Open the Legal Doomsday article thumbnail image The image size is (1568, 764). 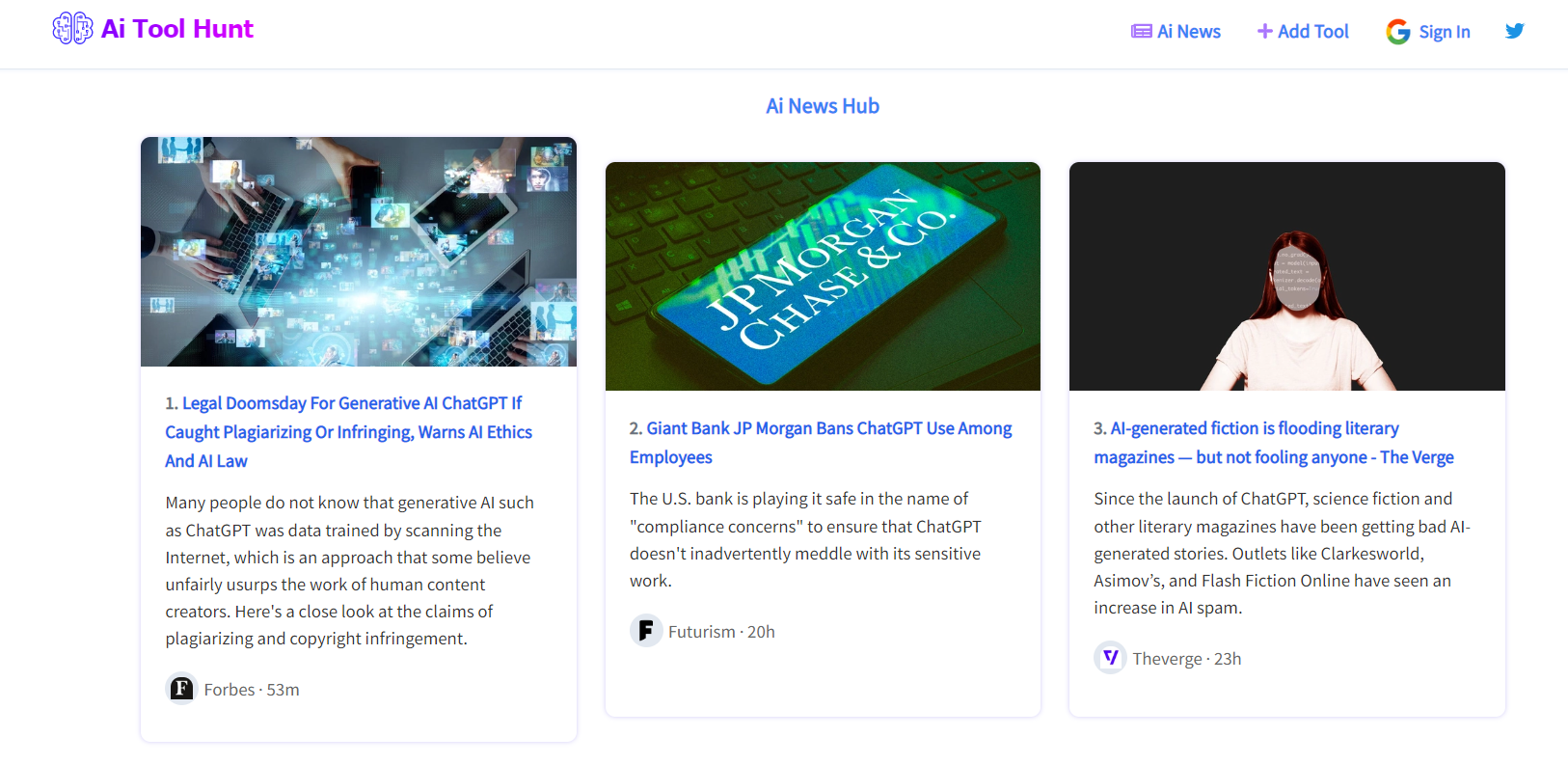359,252
